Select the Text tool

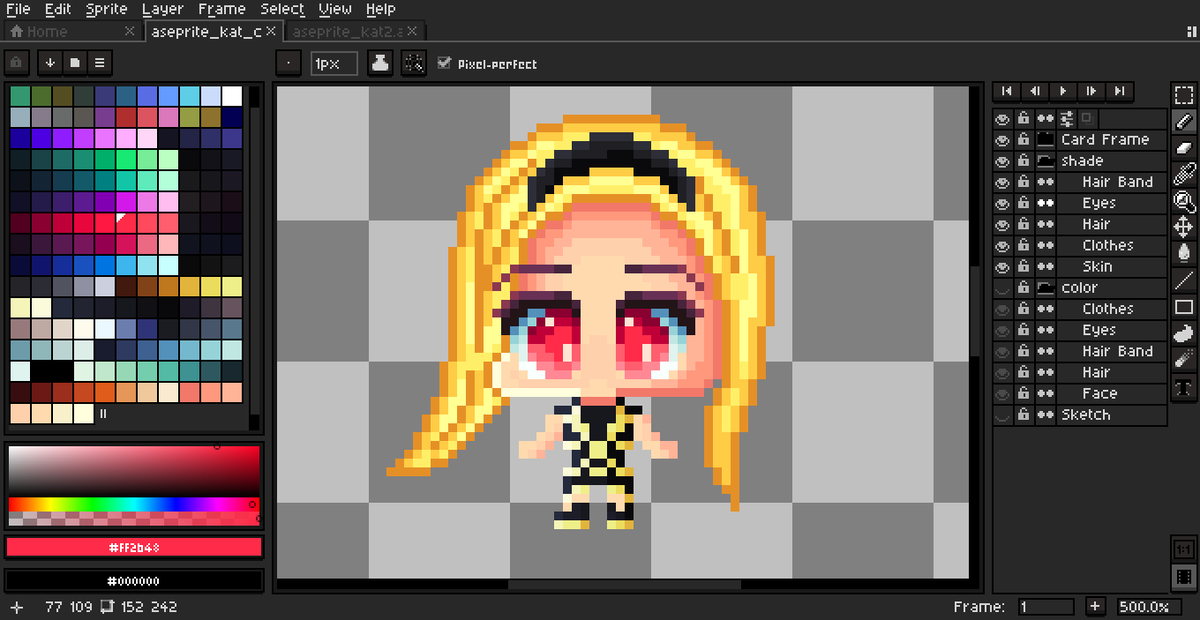(1184, 386)
